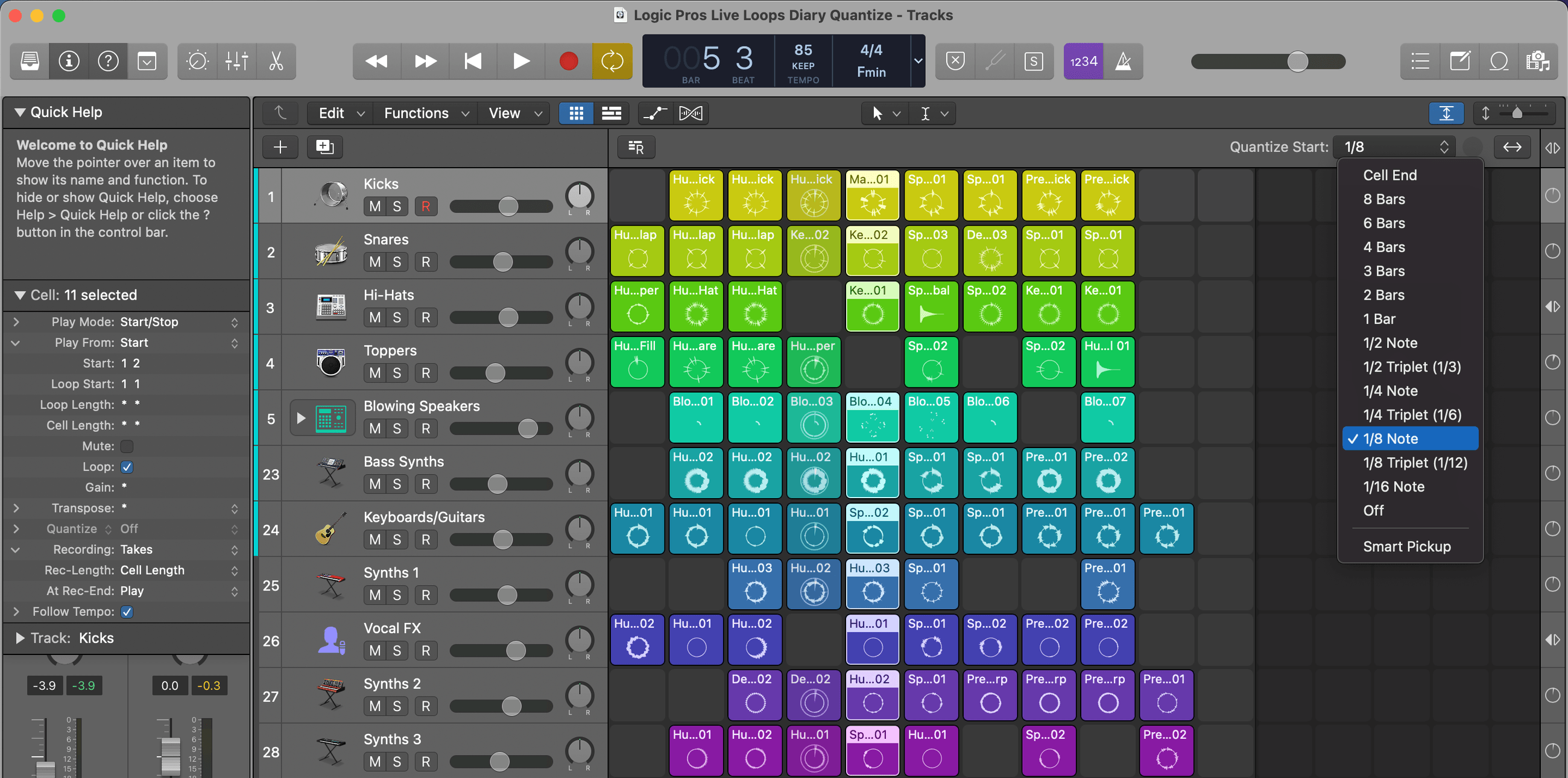1568x778 pixels.
Task: Open the Play Mode dropdown in the inspector
Action: 236,322
